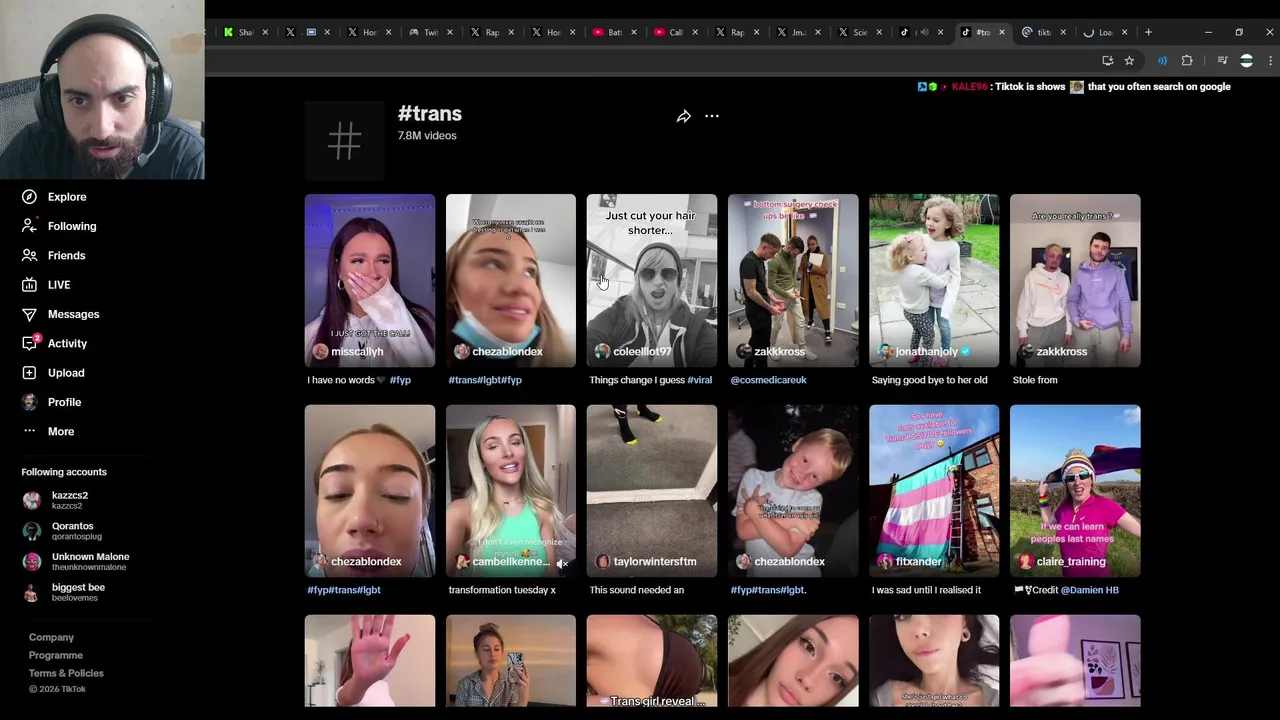Click the blue audio icon in browser toolbar
The height and width of the screenshot is (720, 1280).
coord(1162,60)
